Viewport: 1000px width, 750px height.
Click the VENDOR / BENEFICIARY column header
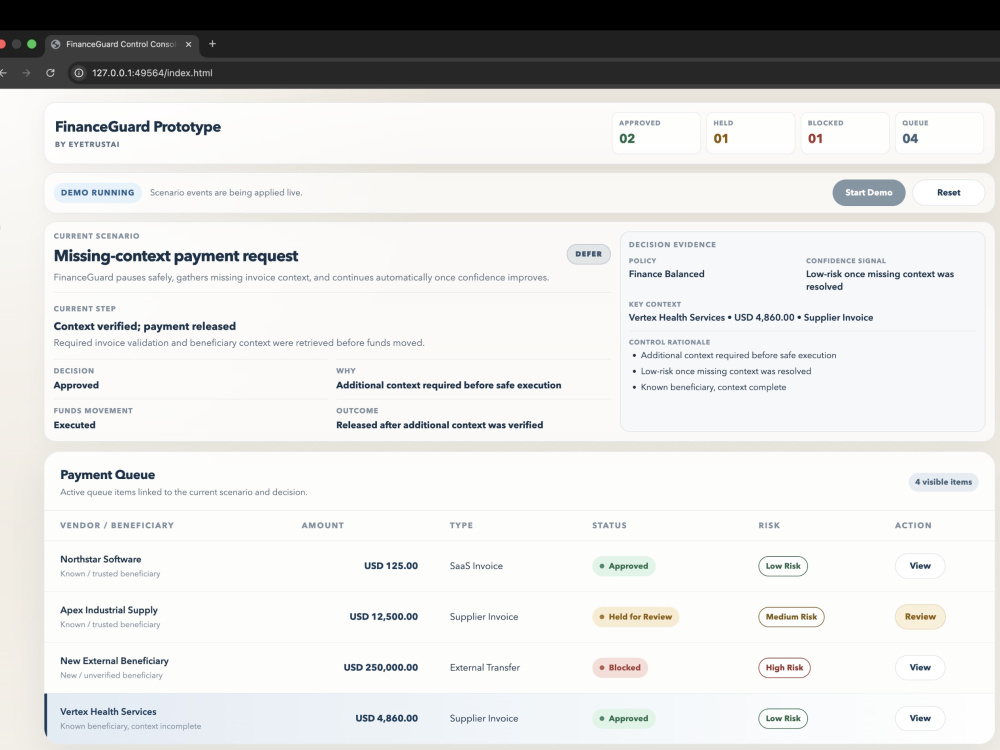117,526
